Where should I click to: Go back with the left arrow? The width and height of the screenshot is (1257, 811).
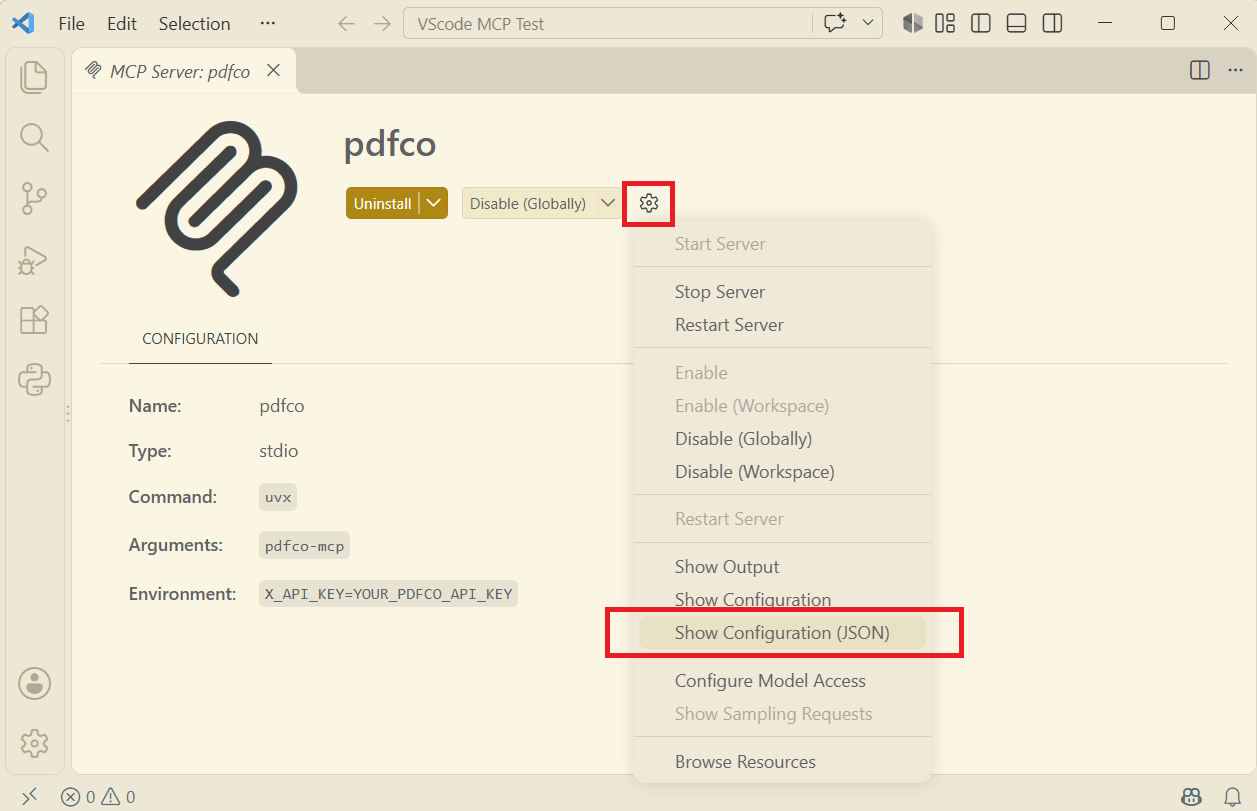click(x=346, y=23)
